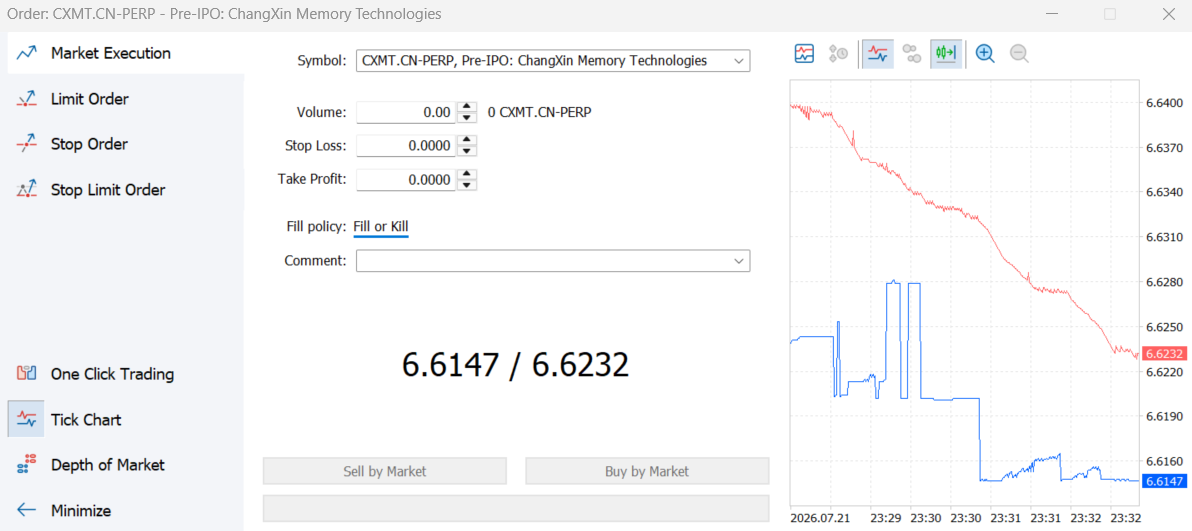1192x531 pixels.
Task: Click the 6.6370 price axis label
Action: 1164,148
